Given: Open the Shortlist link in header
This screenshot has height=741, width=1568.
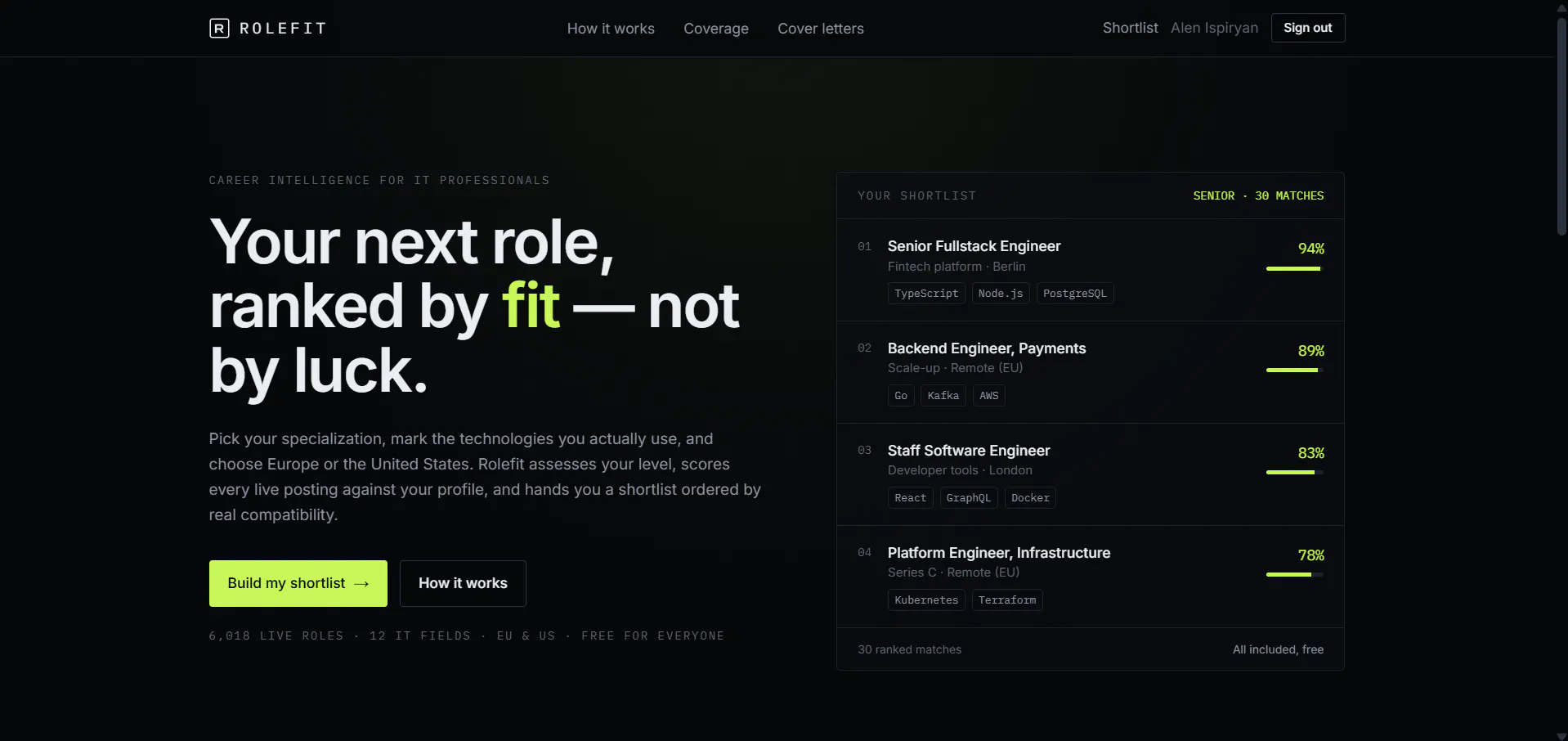Looking at the screenshot, I should [1131, 28].
